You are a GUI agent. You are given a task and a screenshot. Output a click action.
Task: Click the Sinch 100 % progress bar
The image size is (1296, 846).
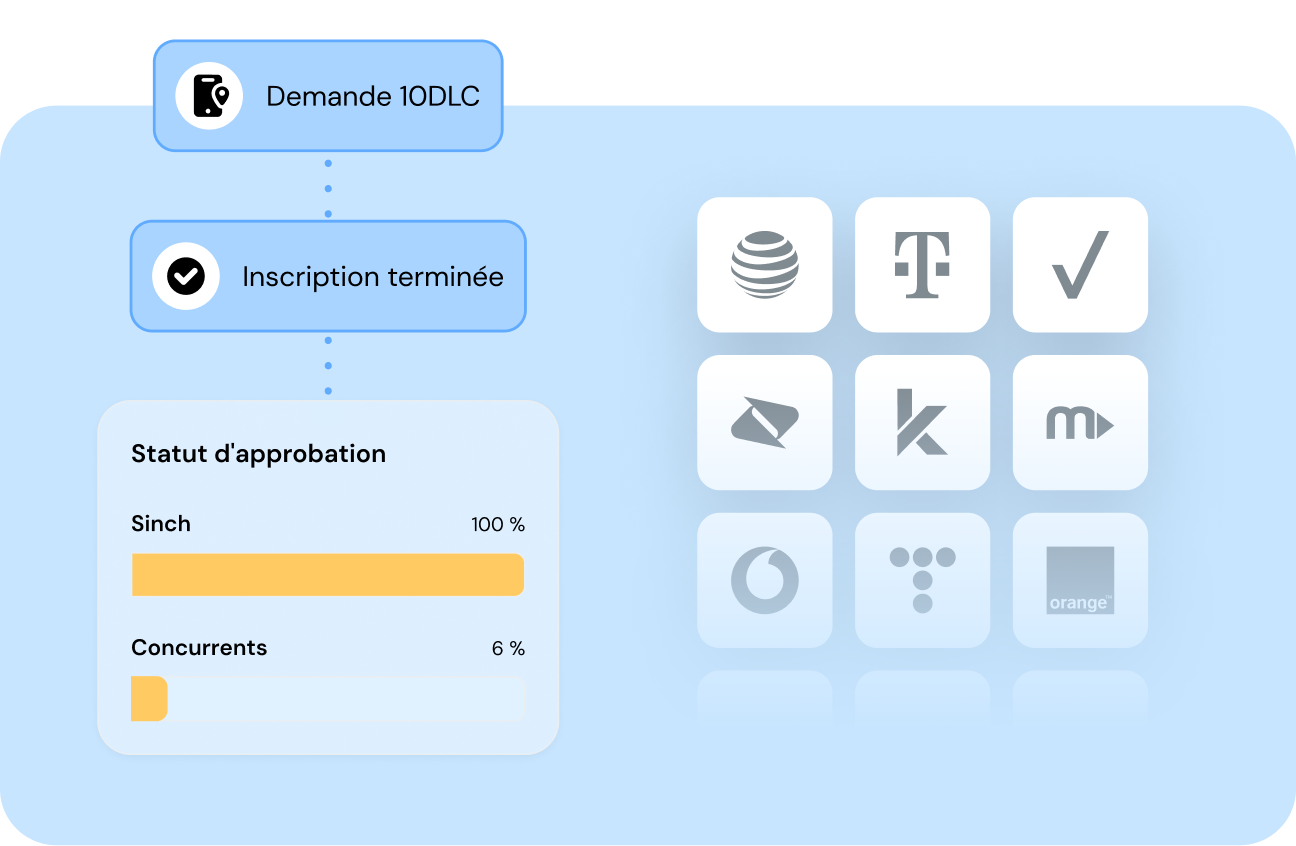(x=328, y=575)
